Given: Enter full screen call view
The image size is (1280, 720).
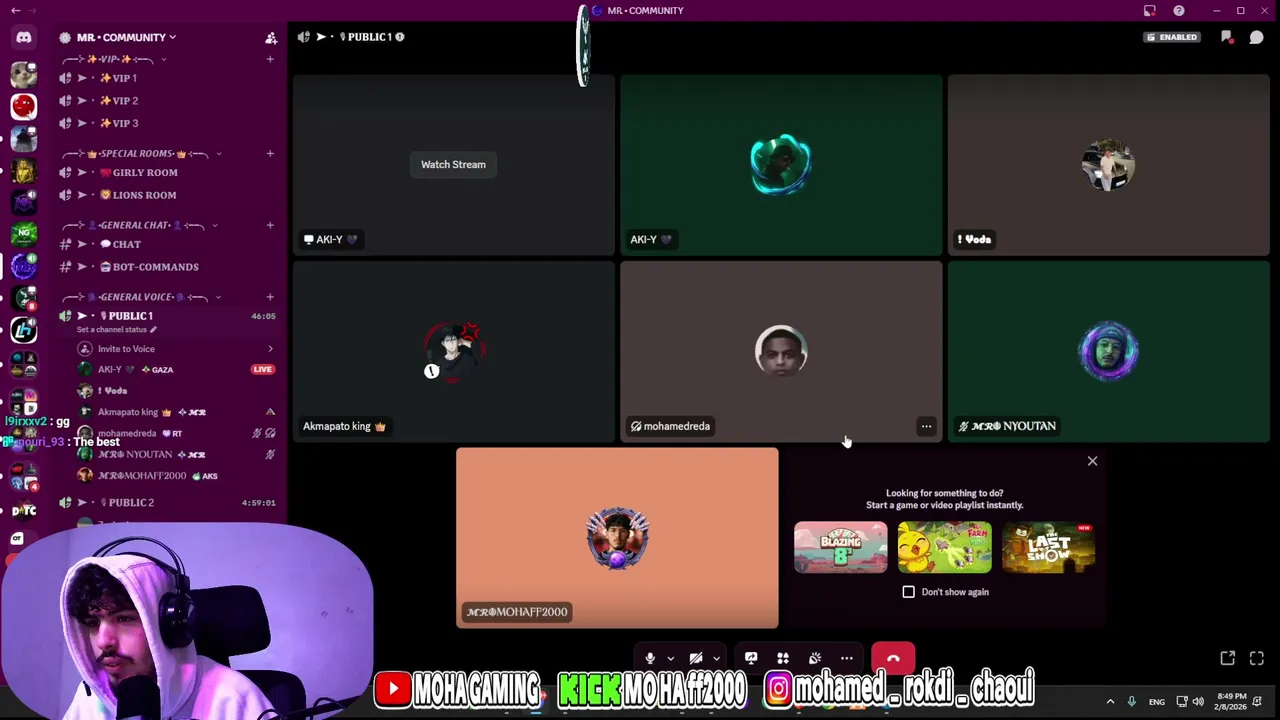Looking at the screenshot, I should pyautogui.click(x=1257, y=658).
